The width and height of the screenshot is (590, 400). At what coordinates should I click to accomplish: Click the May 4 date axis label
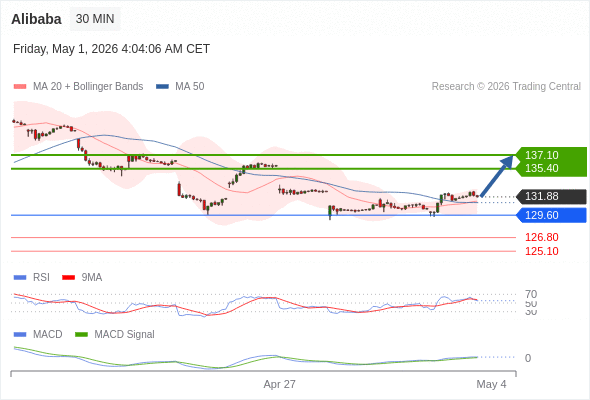491,384
